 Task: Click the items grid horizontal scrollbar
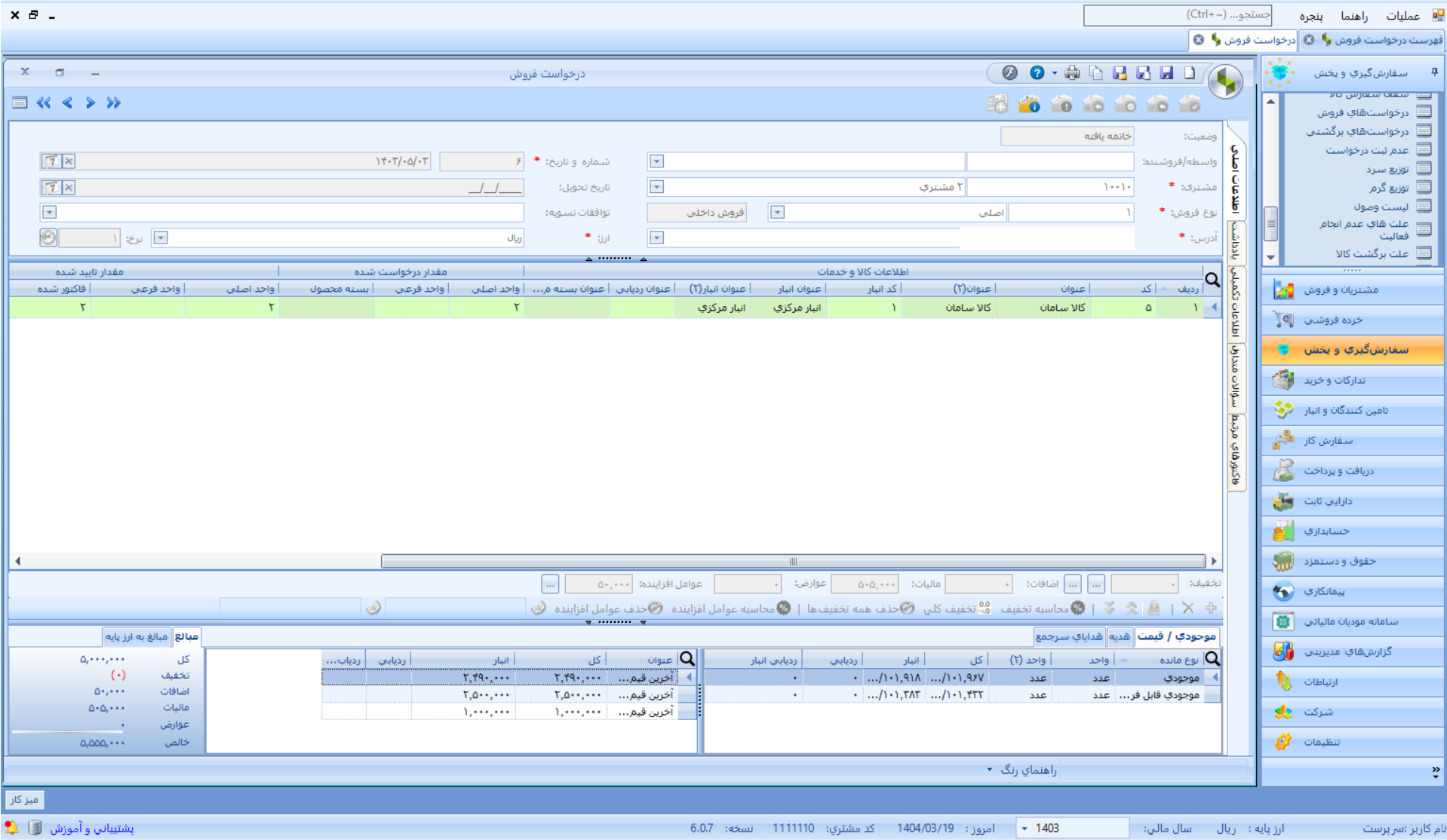pos(793,561)
